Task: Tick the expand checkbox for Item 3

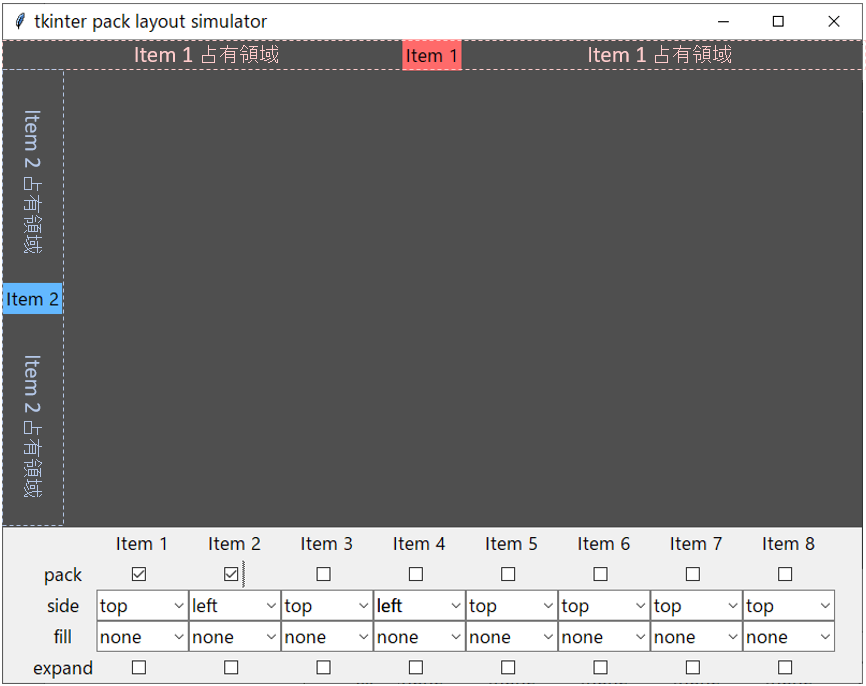Action: [x=324, y=668]
